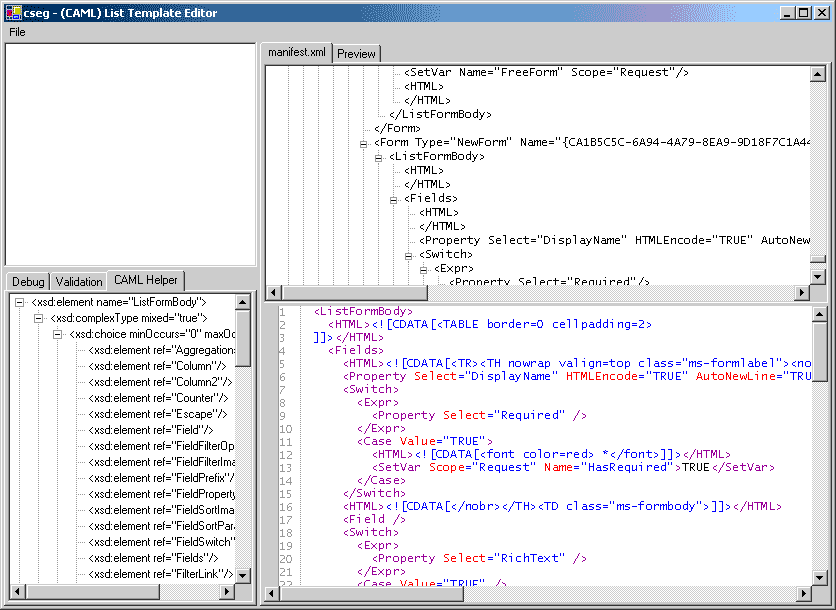836x610 pixels.
Task: Select the Property Select="DisplayName" tree node
Action: (x=614, y=240)
